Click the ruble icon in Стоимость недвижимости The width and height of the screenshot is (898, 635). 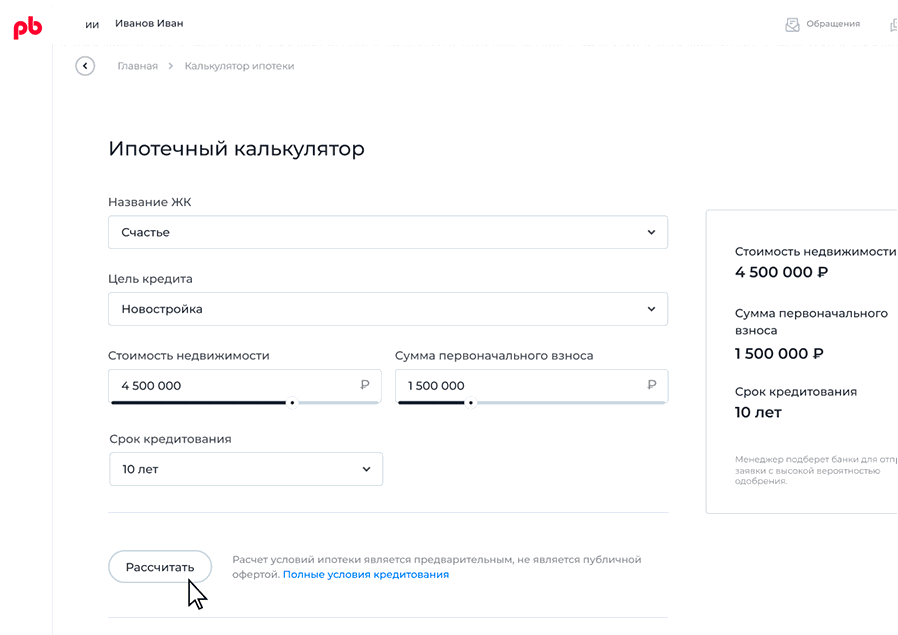click(365, 384)
